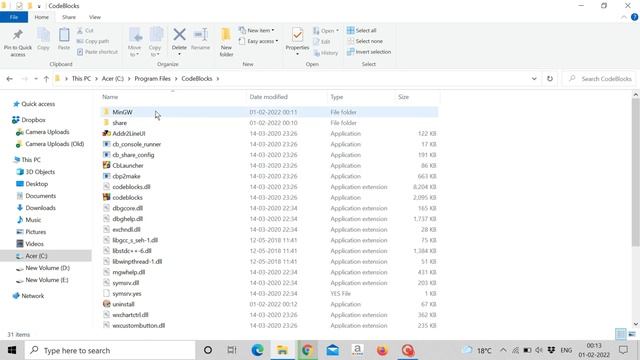Image resolution: width=640 pixels, height=360 pixels.
Task: Click Program Files in address bar
Action: (152, 78)
